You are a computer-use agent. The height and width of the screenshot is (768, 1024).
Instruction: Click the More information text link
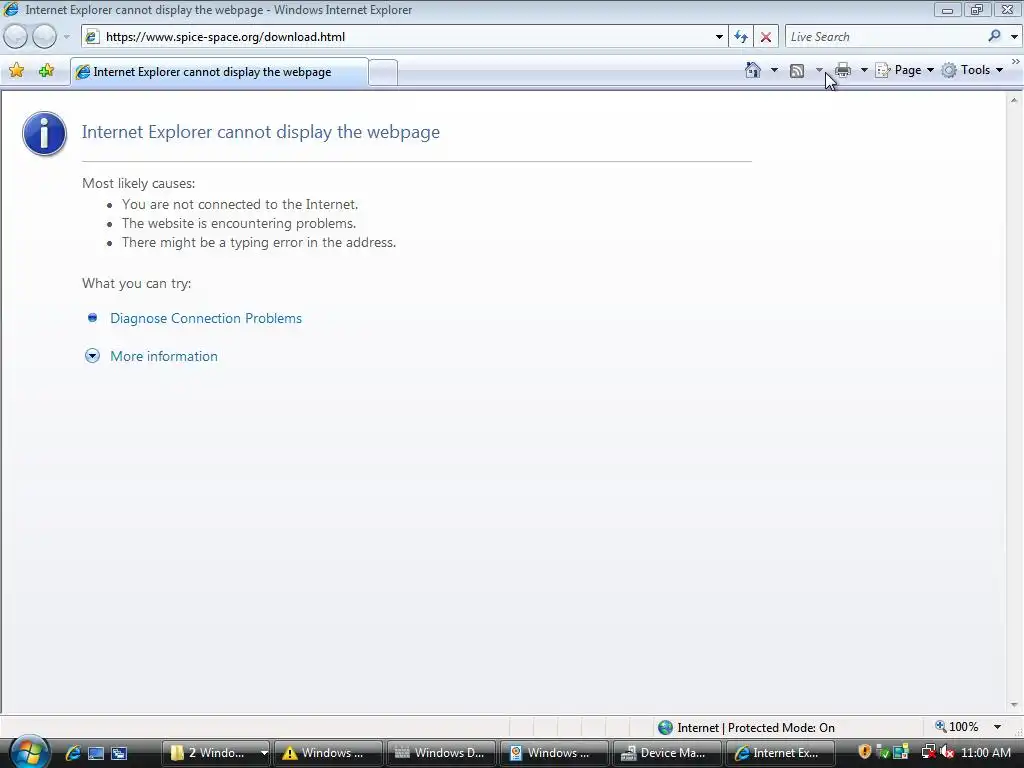pos(164,356)
